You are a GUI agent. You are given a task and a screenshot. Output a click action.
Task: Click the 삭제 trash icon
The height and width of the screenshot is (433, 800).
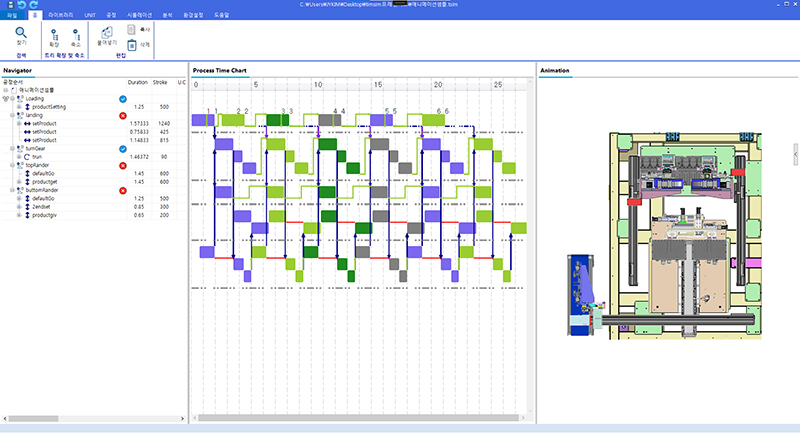click(132, 44)
